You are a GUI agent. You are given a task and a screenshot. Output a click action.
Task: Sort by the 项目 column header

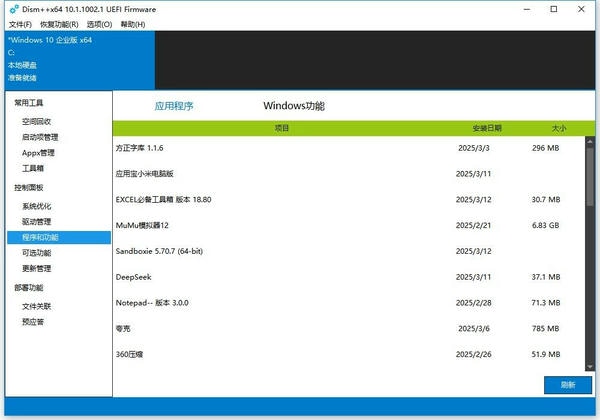point(282,128)
